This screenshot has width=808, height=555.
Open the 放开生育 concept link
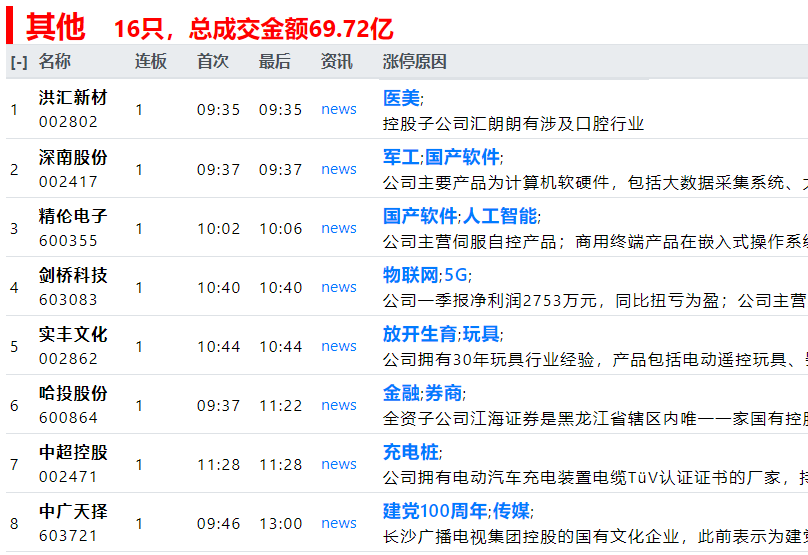[420, 334]
